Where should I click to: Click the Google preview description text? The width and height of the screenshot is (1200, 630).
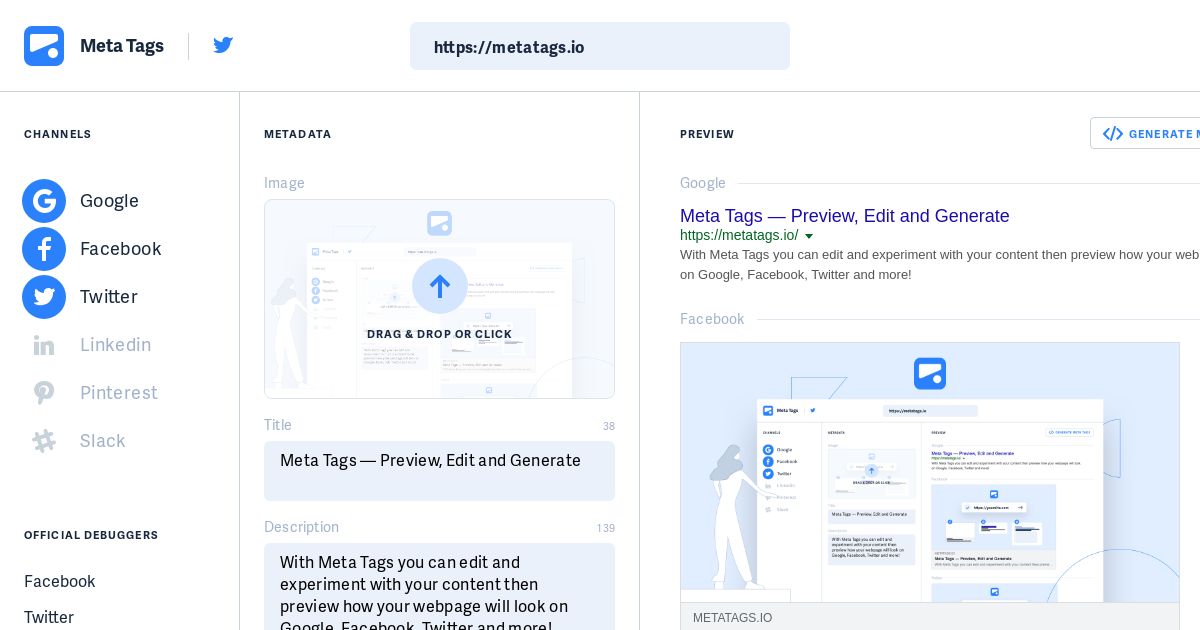coord(940,264)
